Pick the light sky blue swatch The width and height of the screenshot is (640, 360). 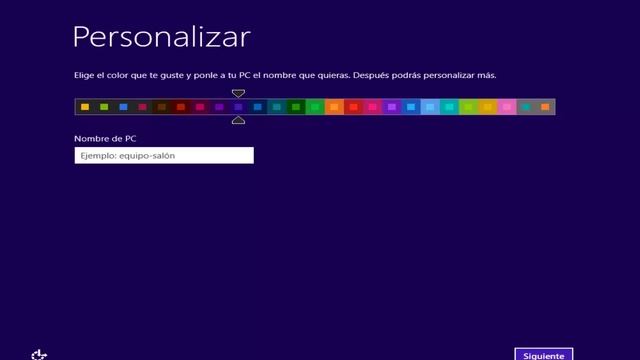tap(430, 107)
